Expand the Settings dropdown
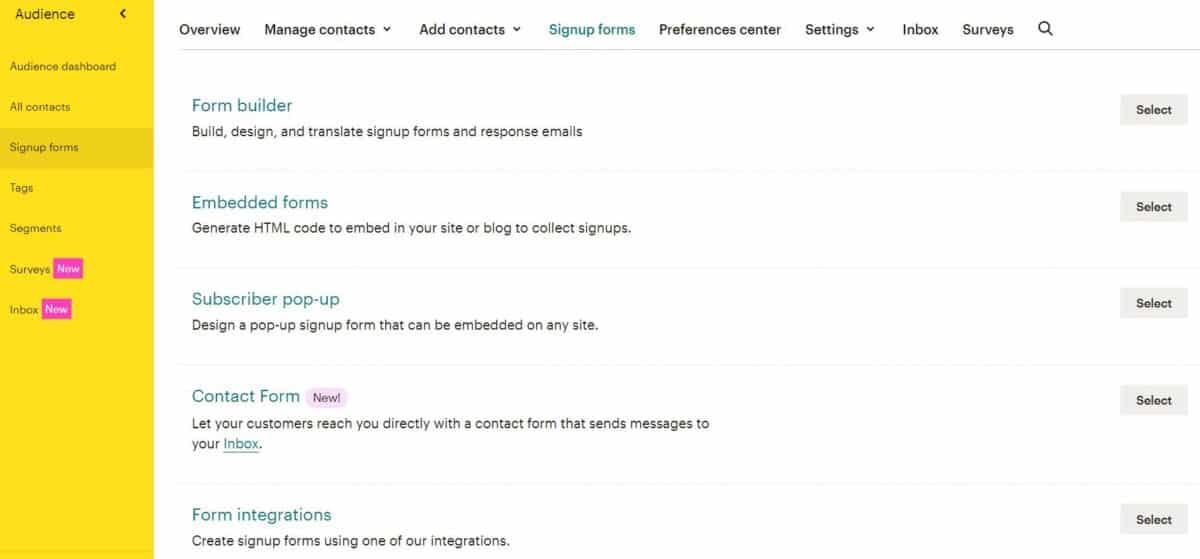Screen dimensions: 1200x559 pos(840,29)
